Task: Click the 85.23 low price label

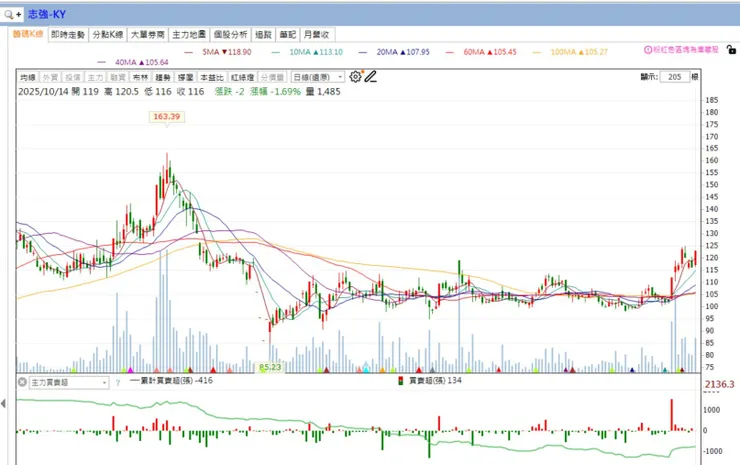Action: (269, 367)
